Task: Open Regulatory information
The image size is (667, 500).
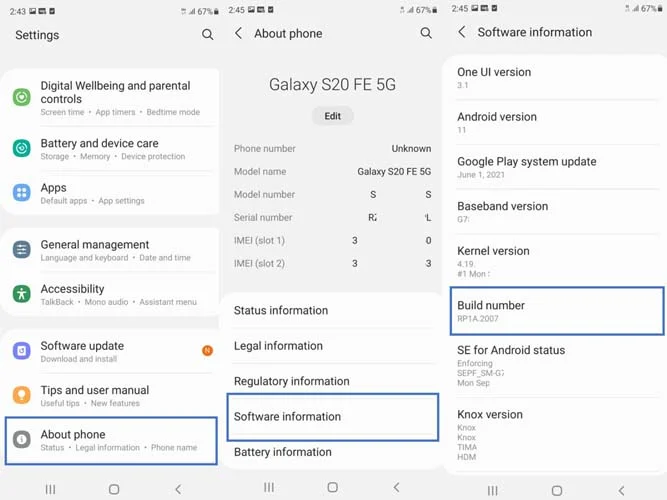Action: pos(333,381)
